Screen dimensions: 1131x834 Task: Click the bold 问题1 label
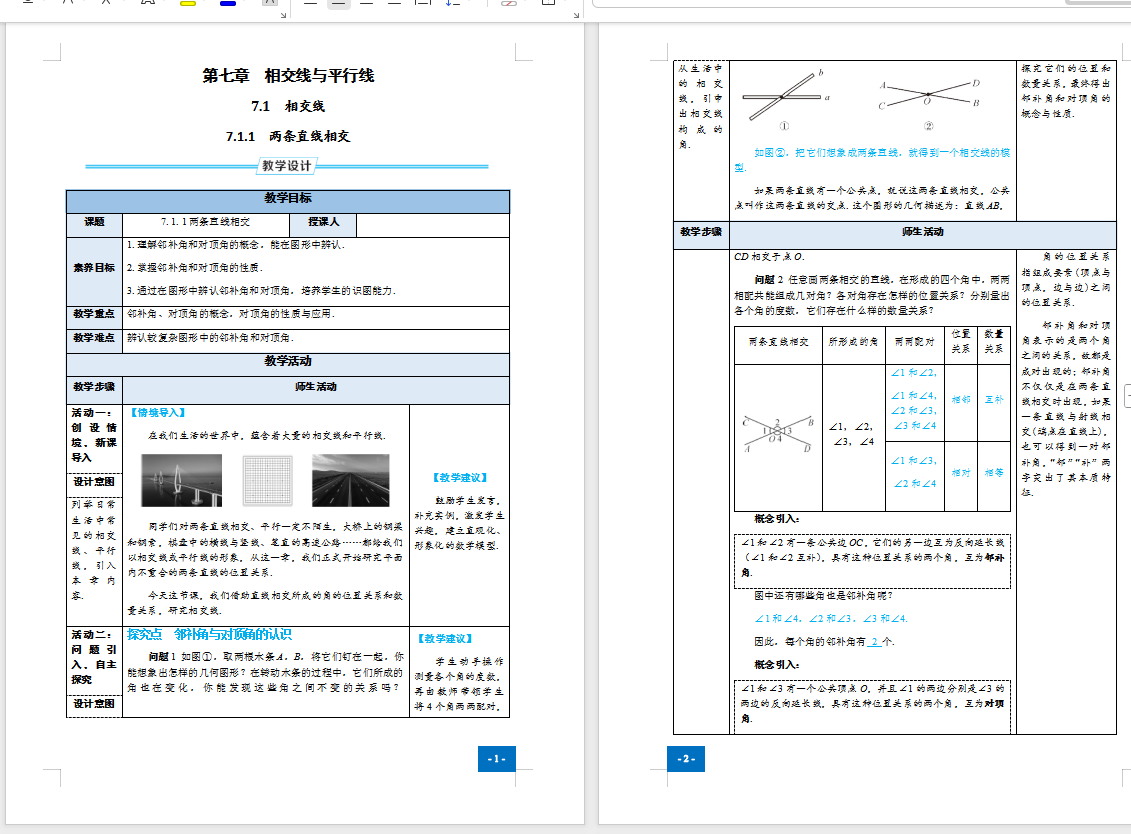tap(162, 657)
